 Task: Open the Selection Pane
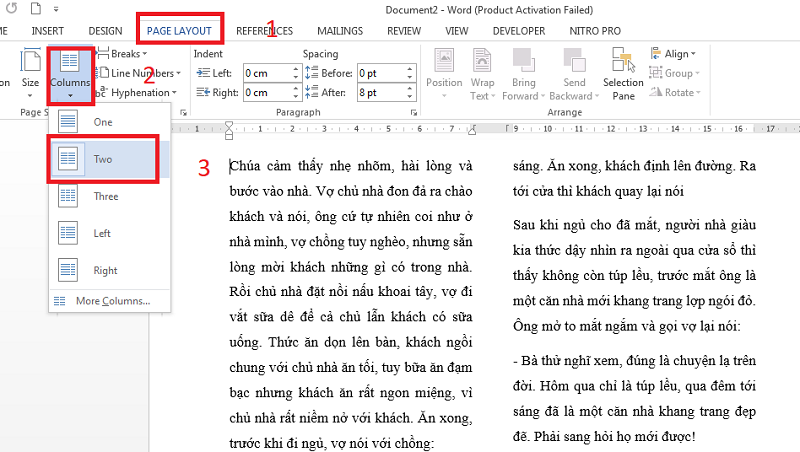tap(623, 74)
